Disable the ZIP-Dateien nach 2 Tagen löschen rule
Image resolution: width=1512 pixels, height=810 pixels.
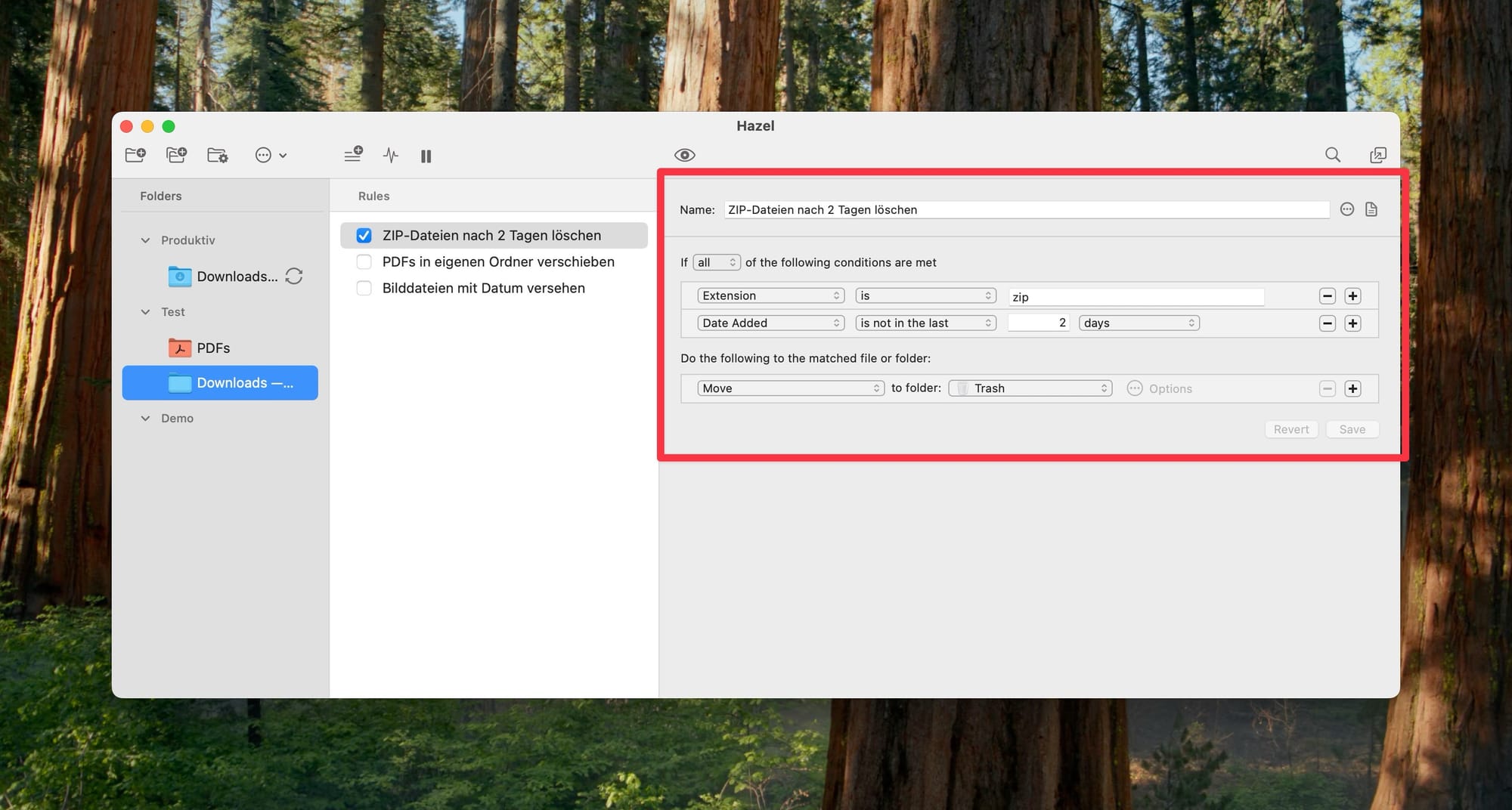pos(364,235)
